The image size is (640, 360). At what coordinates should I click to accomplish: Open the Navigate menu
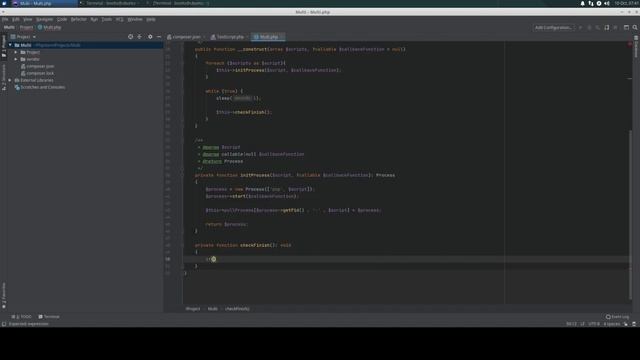[44, 19]
